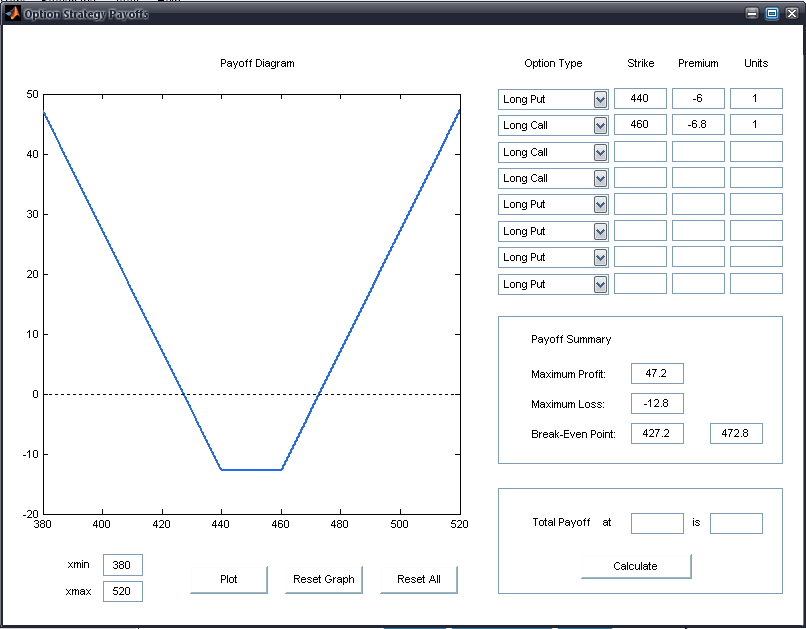Image resolution: width=806 pixels, height=629 pixels.
Task: Click the empty Units field in the fourth row
Action: (x=756, y=178)
